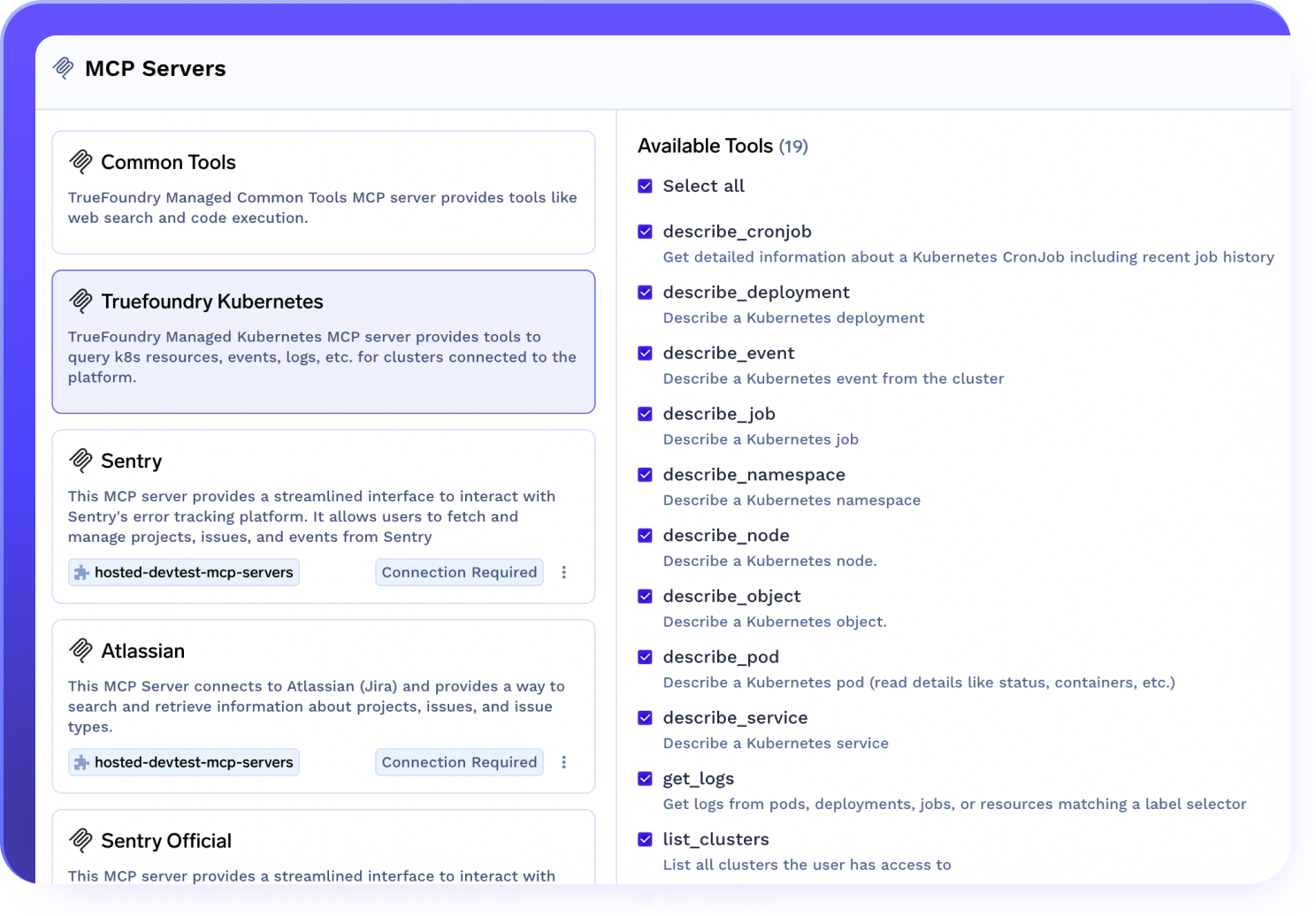Click the MCP Servers page title
Screen dimensions: 1316x916
click(x=156, y=68)
